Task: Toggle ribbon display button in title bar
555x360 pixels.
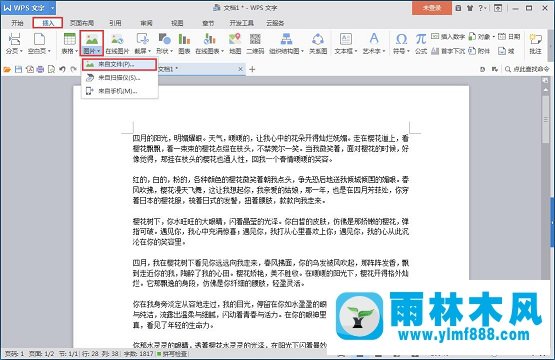Action: coord(498,8)
